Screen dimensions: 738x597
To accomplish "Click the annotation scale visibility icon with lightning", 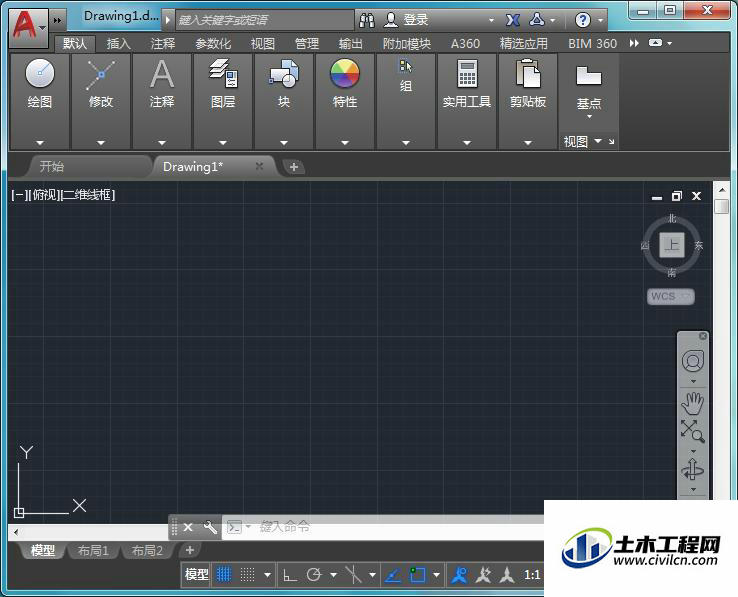I will coord(483,575).
